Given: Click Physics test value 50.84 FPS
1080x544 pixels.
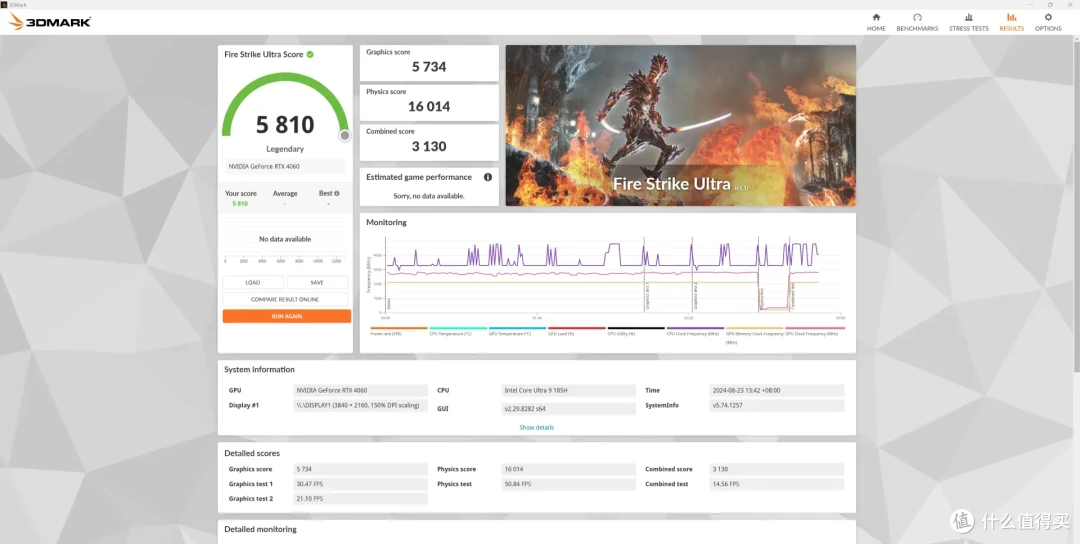Looking at the screenshot, I should pos(568,484).
